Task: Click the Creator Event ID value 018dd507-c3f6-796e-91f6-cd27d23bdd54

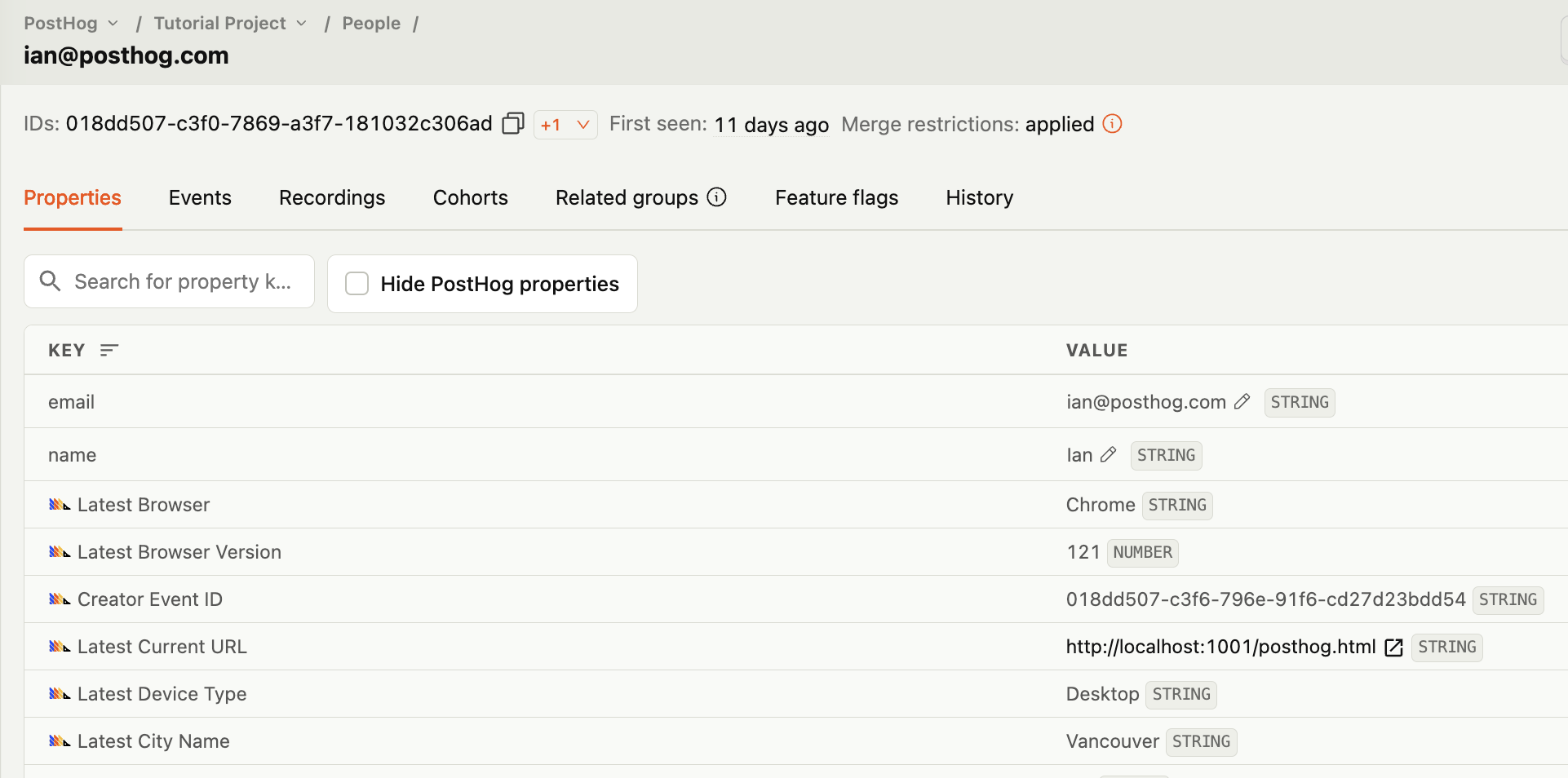Action: (1266, 599)
